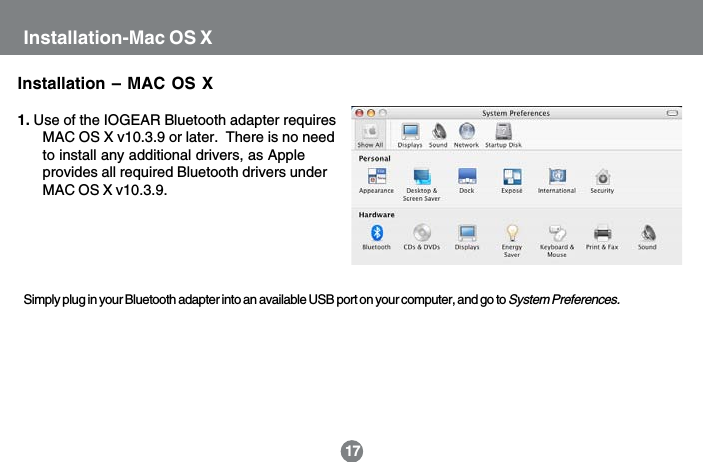Open the Energy Saver preferences

pyautogui.click(x=512, y=241)
